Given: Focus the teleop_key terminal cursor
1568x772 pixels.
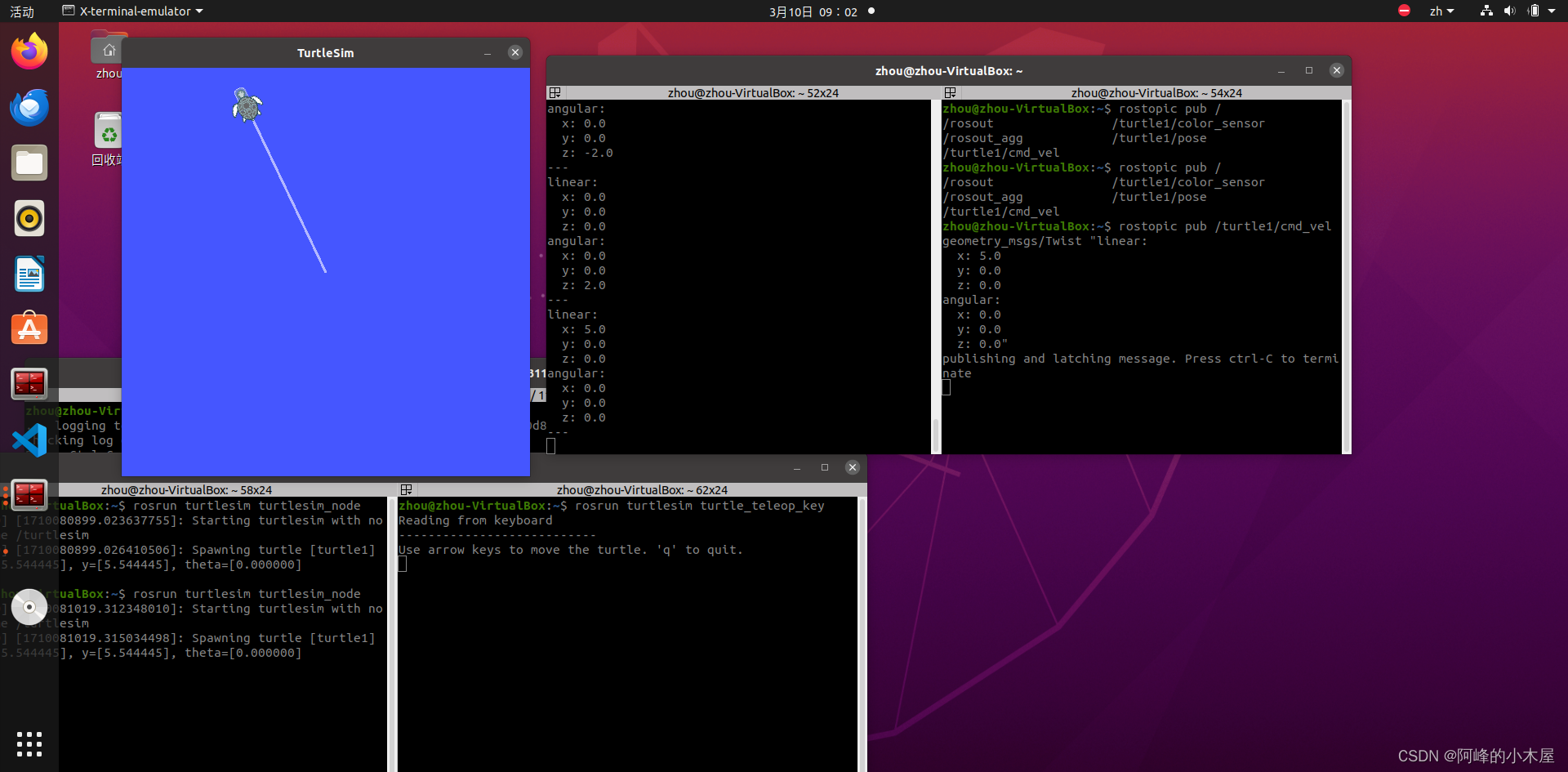Looking at the screenshot, I should pos(403,564).
